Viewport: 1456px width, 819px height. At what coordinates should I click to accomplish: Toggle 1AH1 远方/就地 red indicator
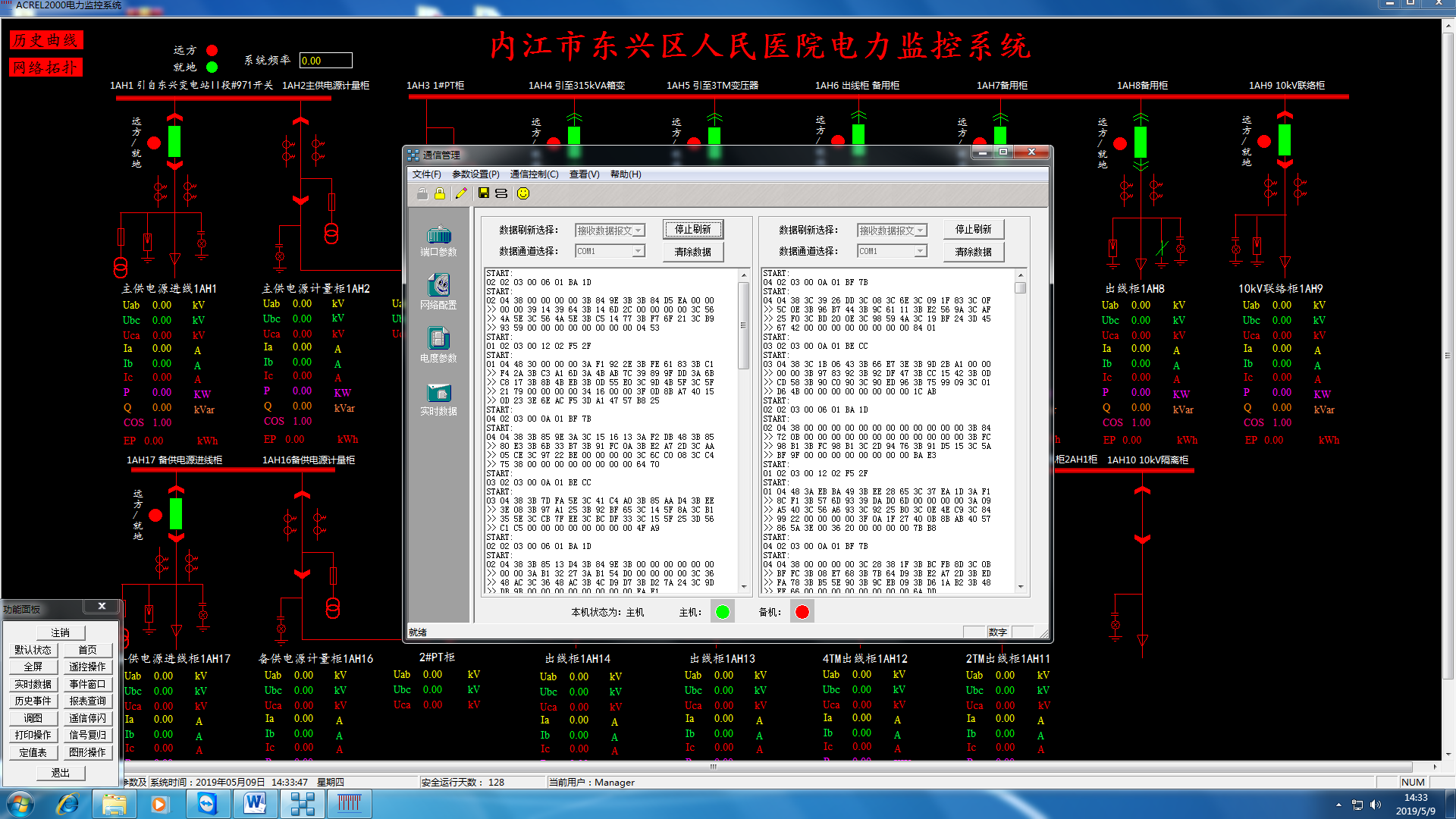pos(154,143)
